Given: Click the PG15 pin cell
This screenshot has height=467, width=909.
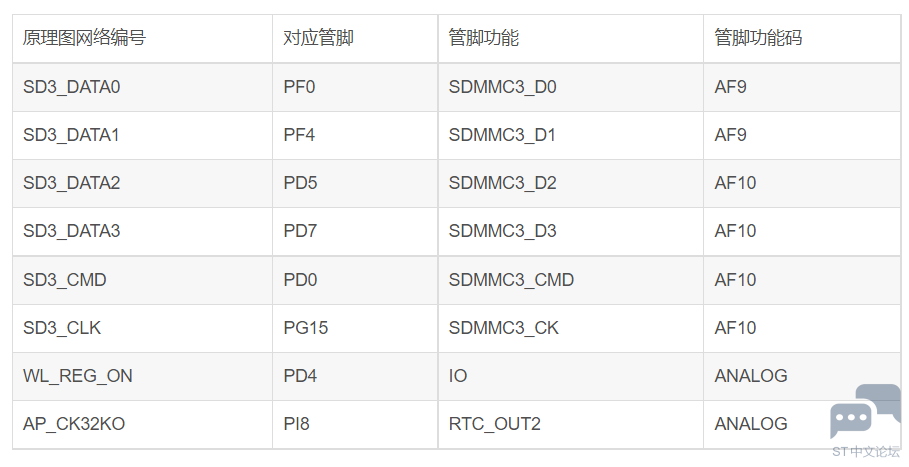Looking at the screenshot, I should coord(355,328).
